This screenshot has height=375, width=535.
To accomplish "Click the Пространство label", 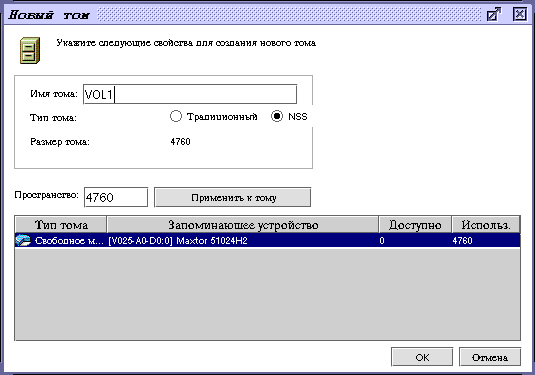I will (x=46, y=195).
